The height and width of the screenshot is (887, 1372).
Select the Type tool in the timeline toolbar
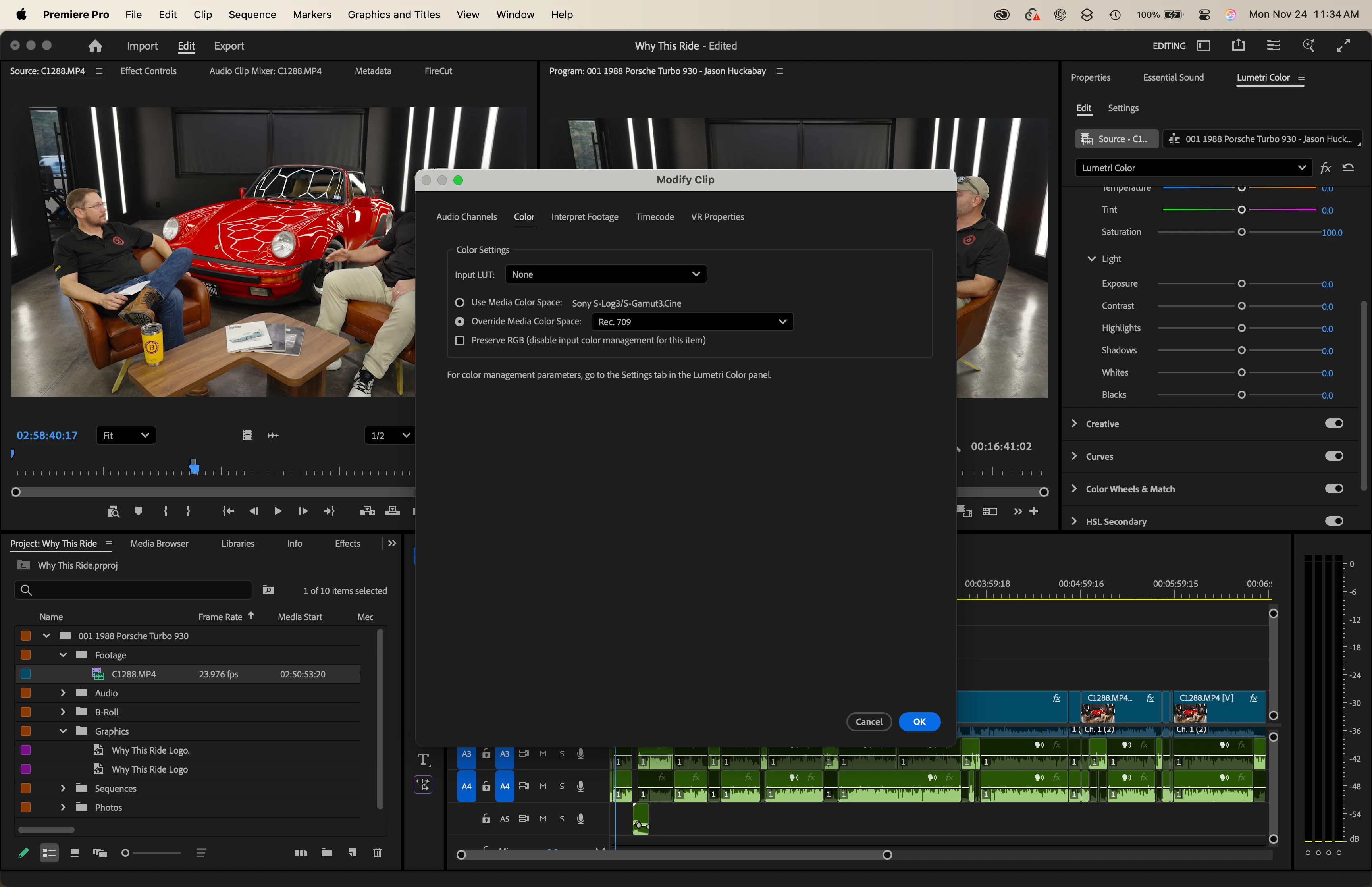pyautogui.click(x=424, y=760)
